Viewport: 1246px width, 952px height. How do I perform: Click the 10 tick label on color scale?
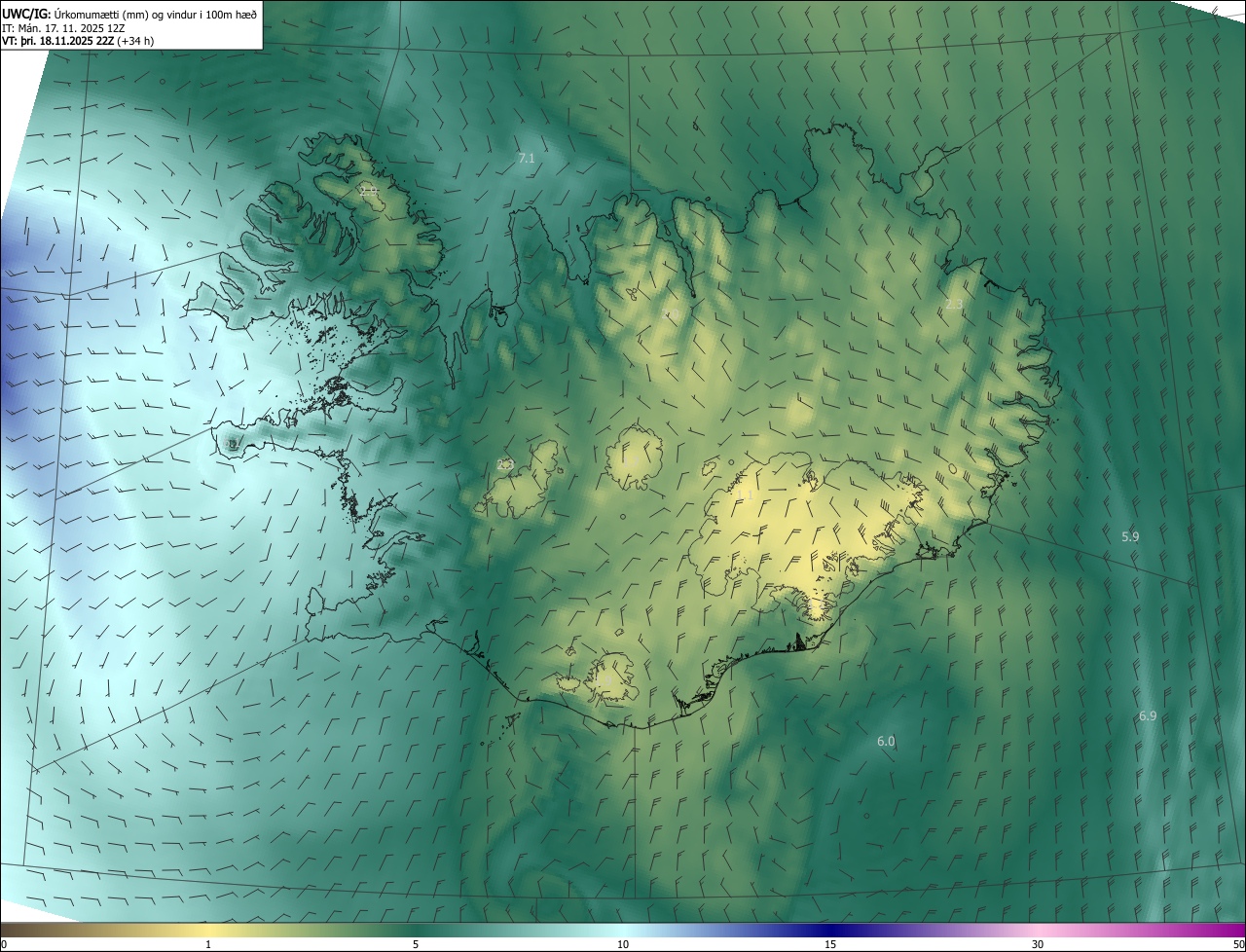pyautogui.click(x=623, y=944)
